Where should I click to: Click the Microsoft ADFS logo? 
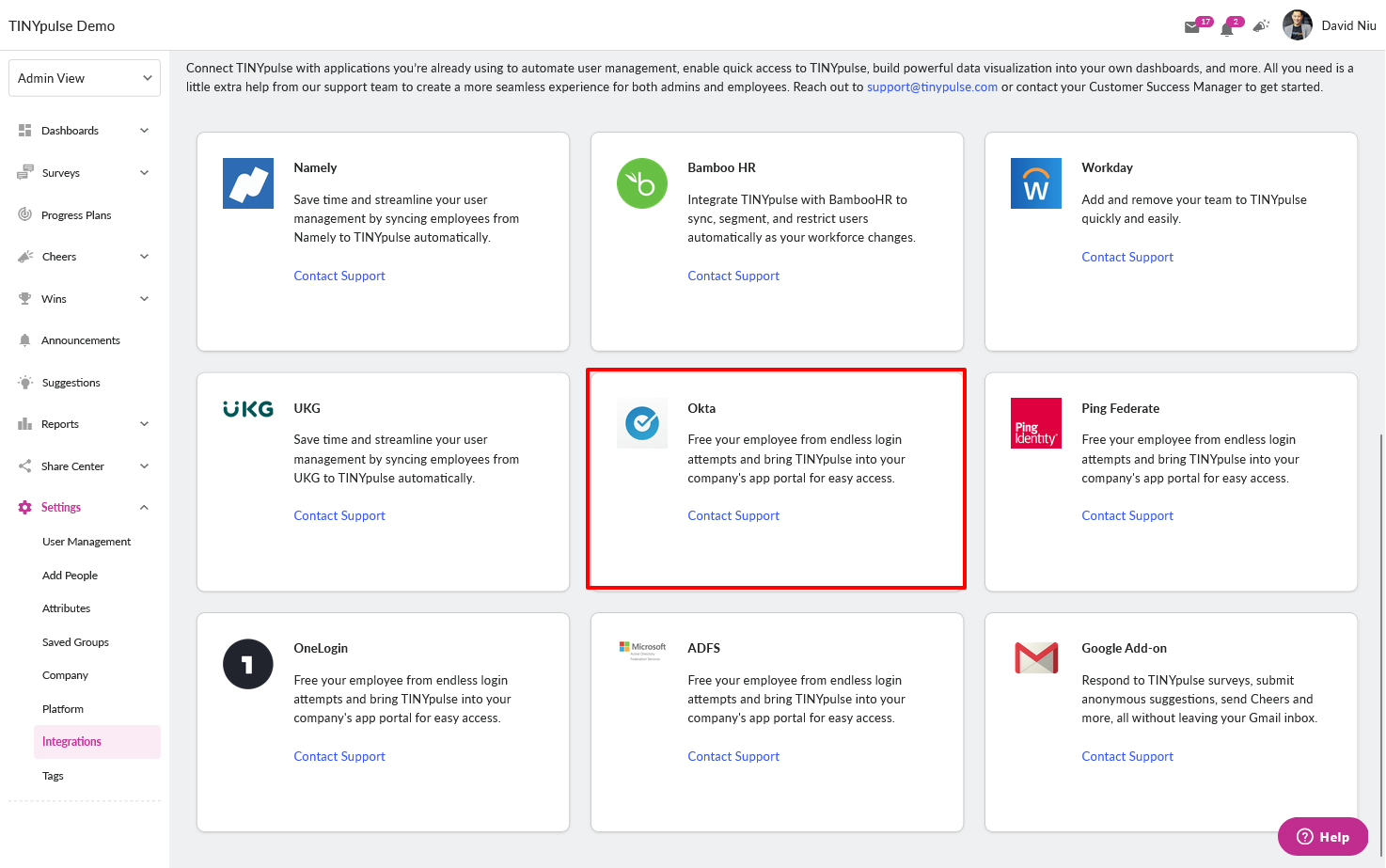[x=642, y=650]
